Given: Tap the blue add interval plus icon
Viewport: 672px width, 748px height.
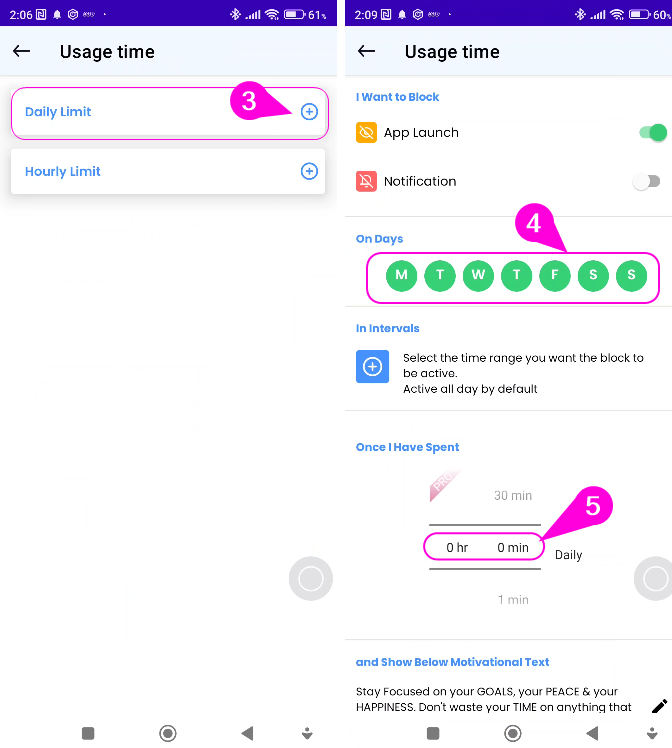Looking at the screenshot, I should 372,366.
